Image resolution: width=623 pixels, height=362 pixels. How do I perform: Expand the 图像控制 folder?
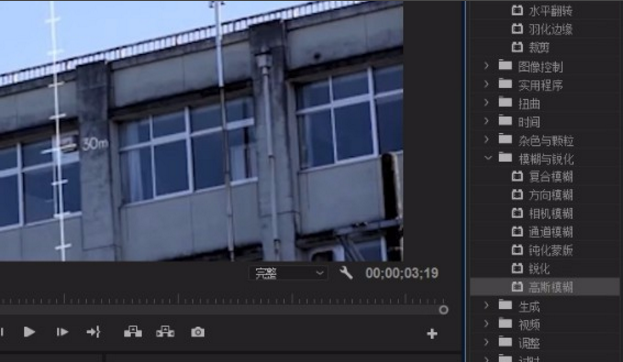(486, 65)
